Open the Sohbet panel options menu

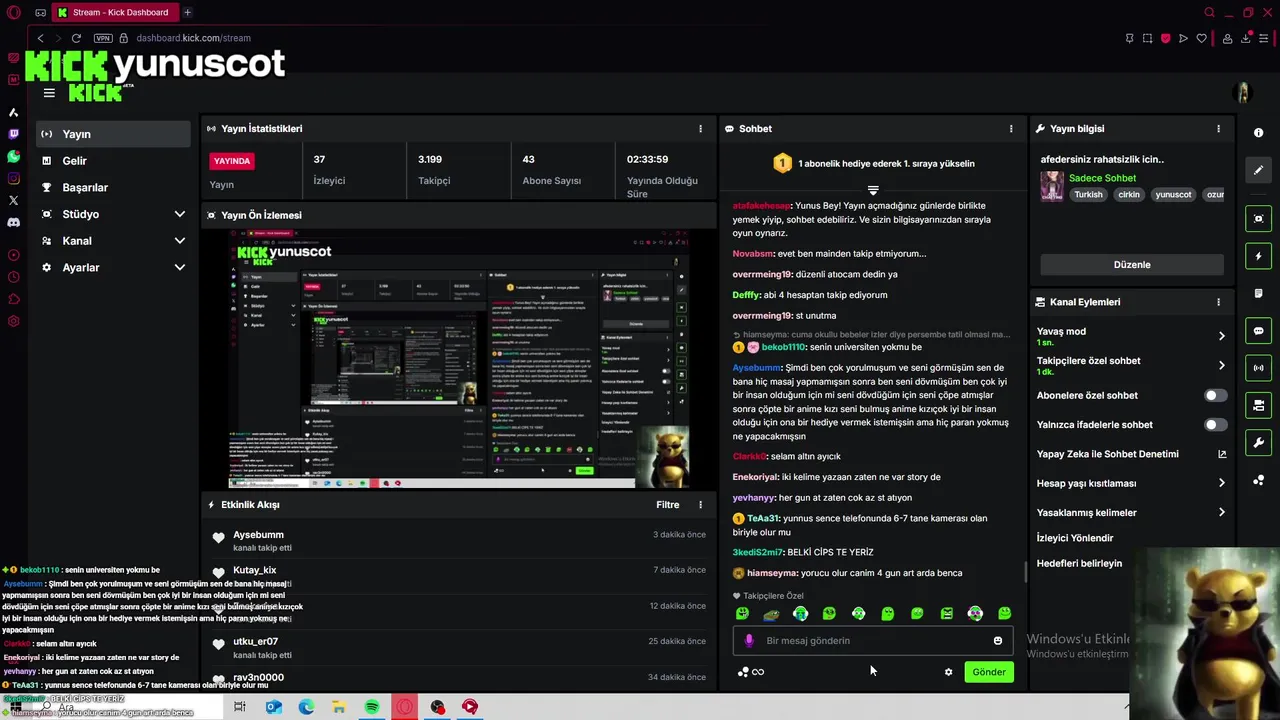pyautogui.click(x=1011, y=129)
